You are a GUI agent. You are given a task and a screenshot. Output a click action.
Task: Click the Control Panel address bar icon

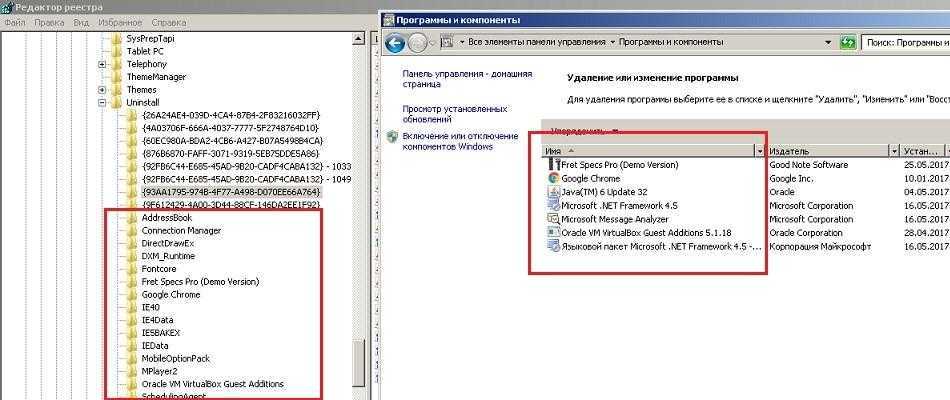[x=447, y=42]
